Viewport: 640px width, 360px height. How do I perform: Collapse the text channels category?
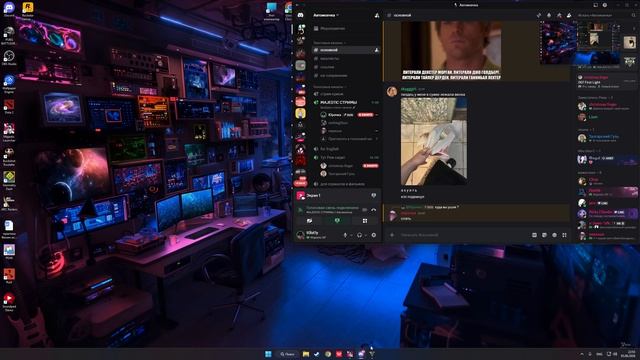click(329, 42)
